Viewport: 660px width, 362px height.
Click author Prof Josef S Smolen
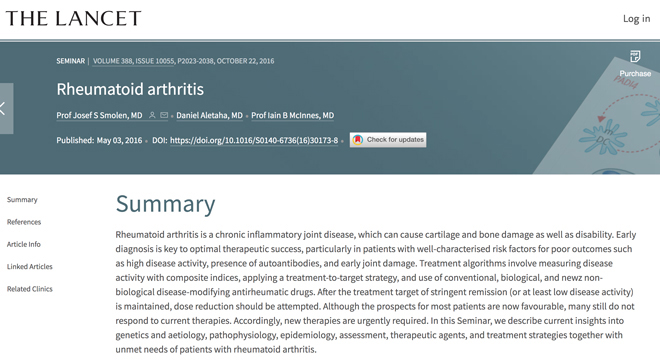99,115
